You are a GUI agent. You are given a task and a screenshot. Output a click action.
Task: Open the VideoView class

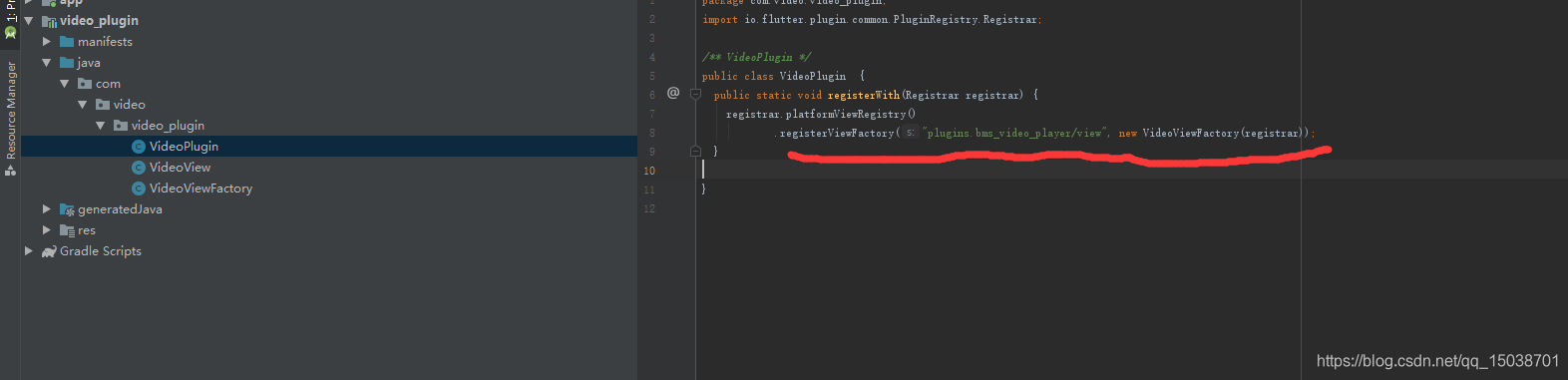[180, 167]
